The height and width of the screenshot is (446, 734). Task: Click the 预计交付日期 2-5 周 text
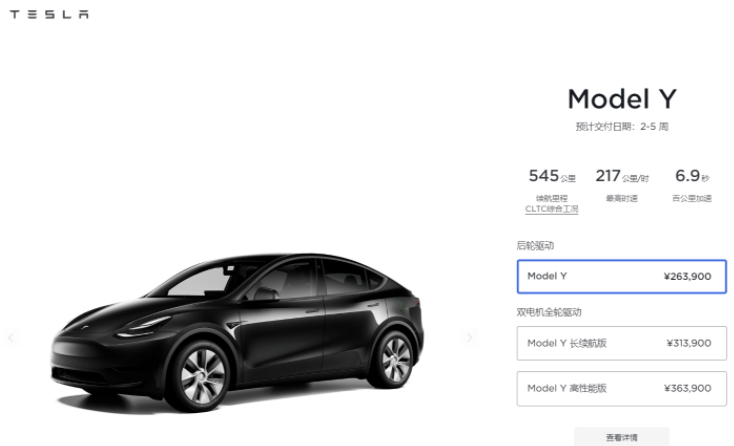pyautogui.click(x=622, y=127)
